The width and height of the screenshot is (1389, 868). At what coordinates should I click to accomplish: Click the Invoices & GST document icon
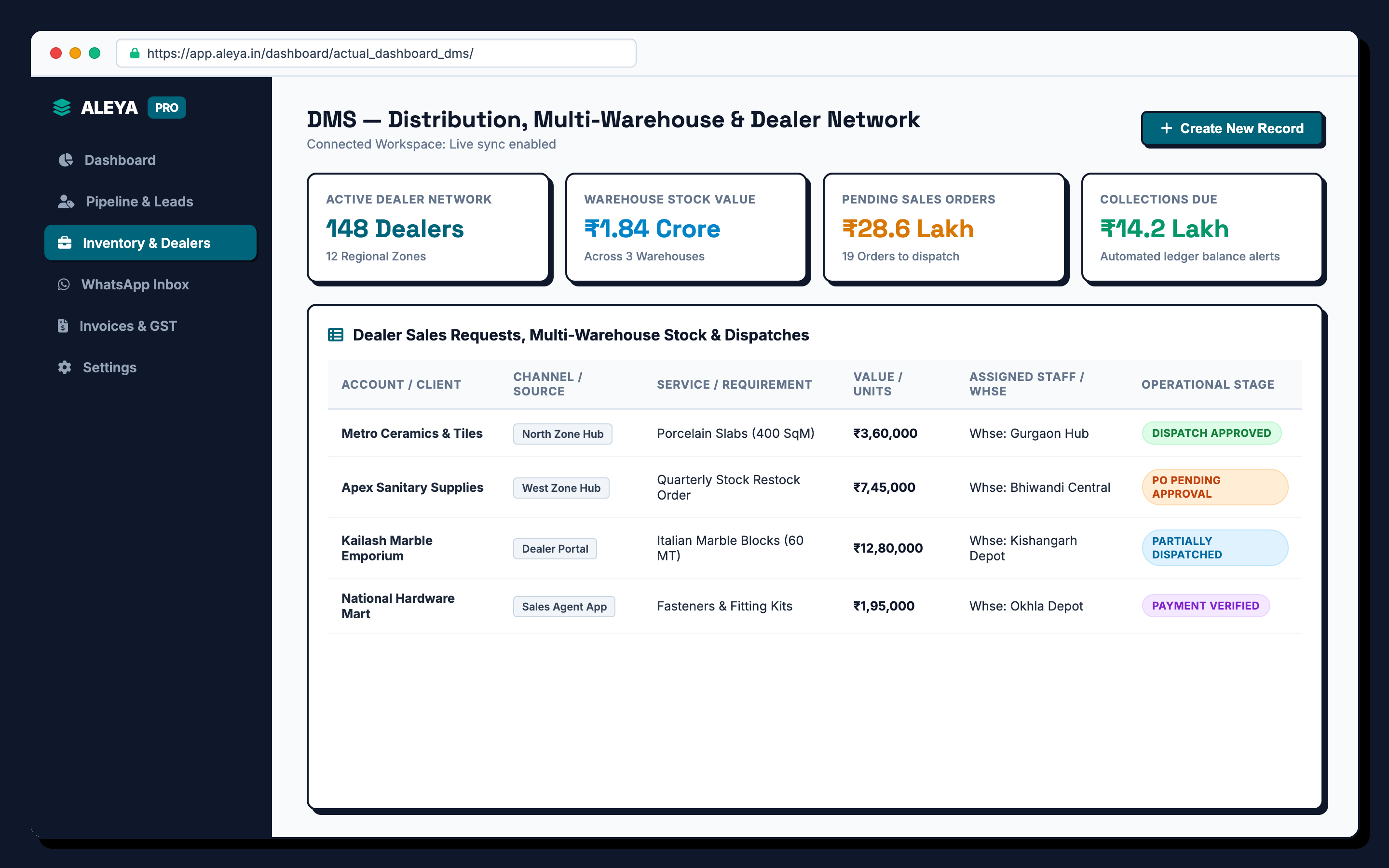63,325
